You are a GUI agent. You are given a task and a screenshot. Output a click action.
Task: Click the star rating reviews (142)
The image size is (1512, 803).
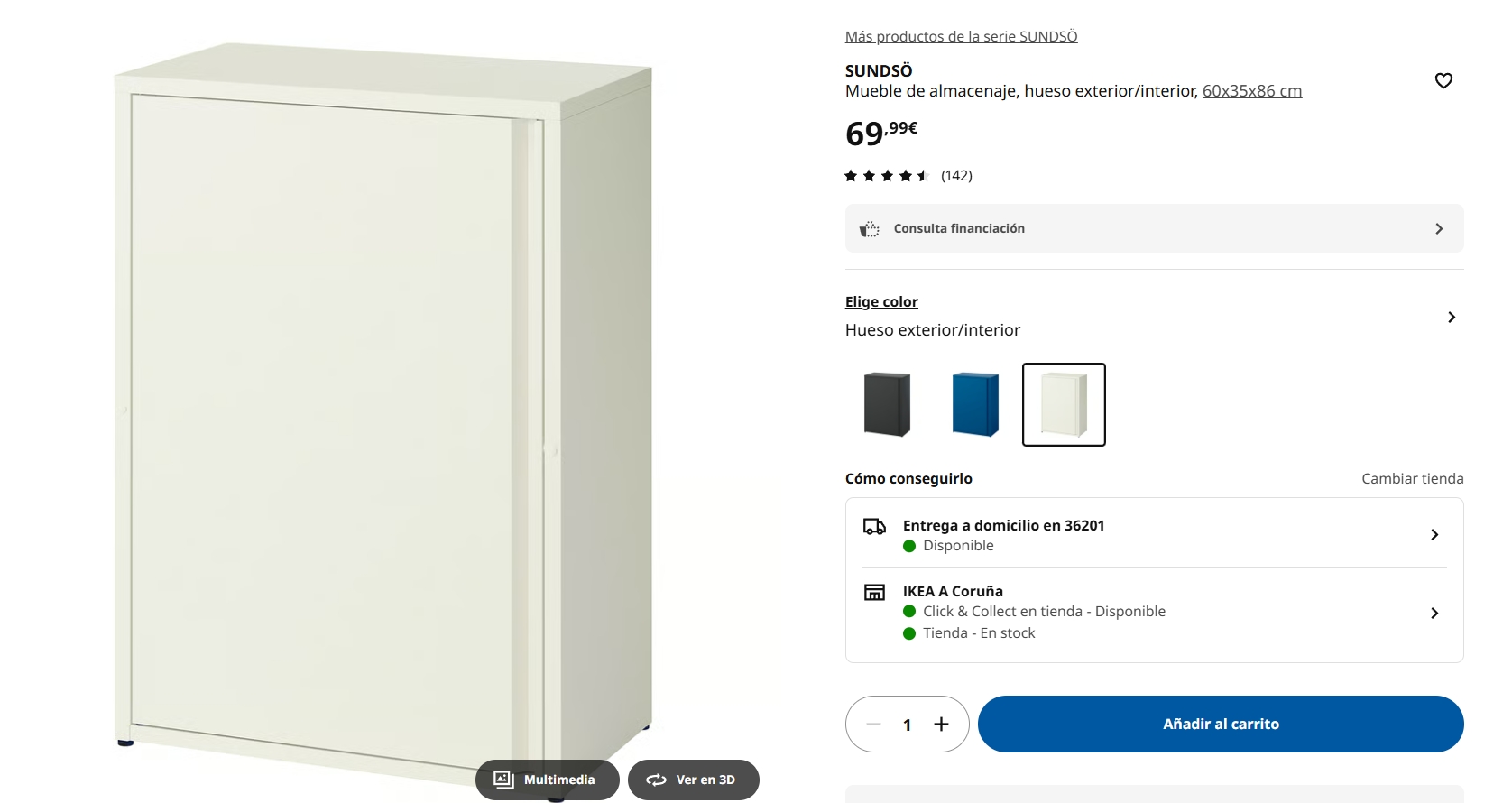[908, 176]
